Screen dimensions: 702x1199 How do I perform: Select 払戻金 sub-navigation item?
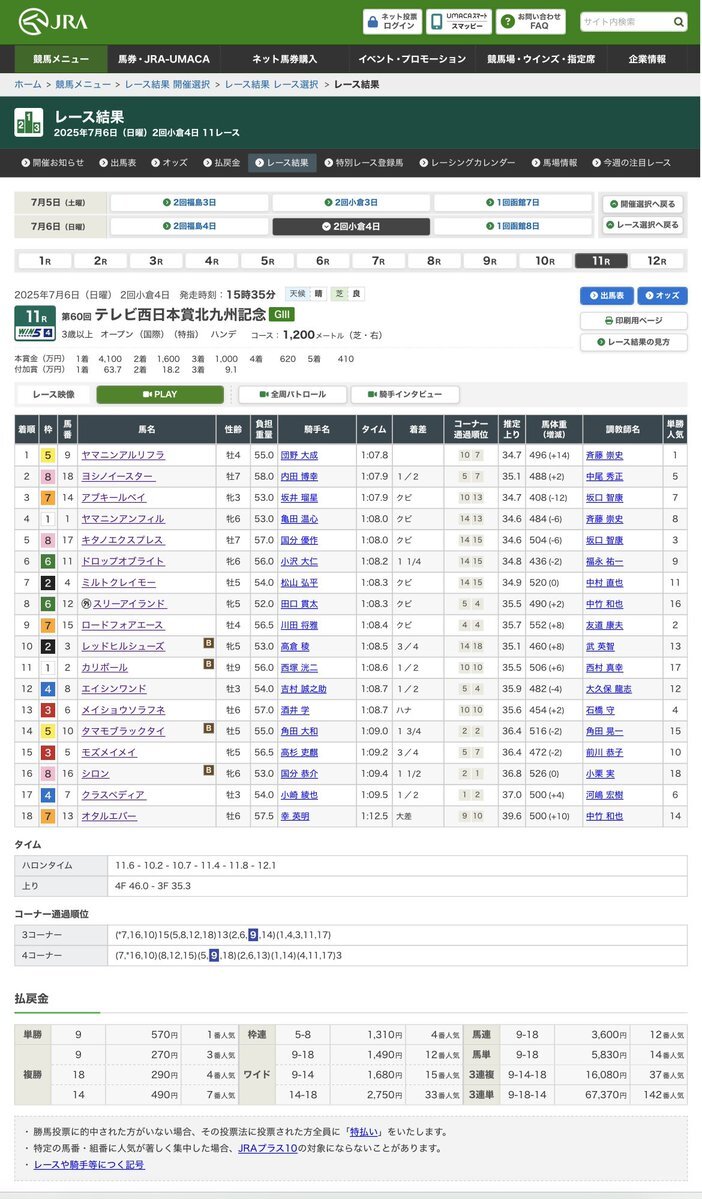point(221,163)
